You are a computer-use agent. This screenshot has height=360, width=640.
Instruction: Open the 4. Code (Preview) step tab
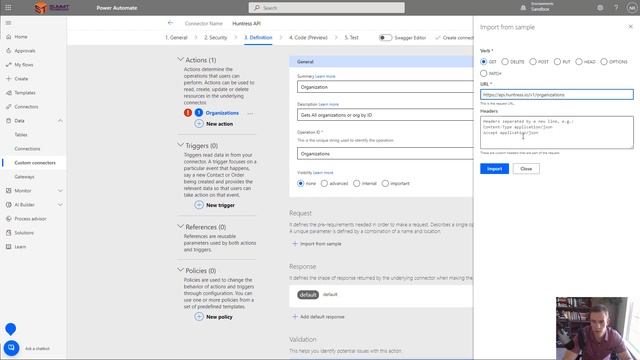click(x=308, y=38)
